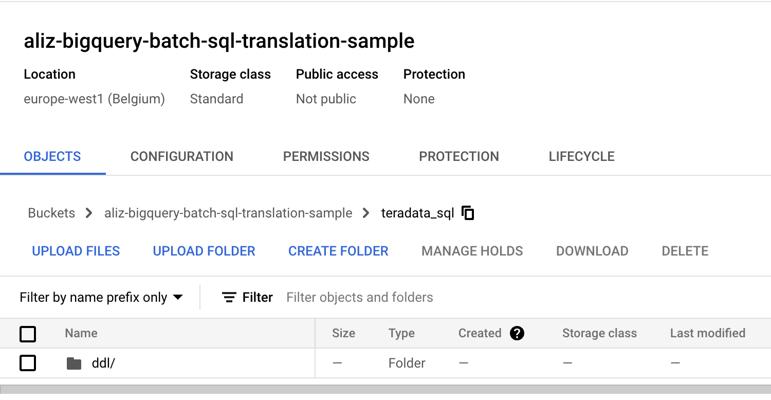Open the Created column help icon
This screenshot has height=400, width=771.
(x=517, y=333)
